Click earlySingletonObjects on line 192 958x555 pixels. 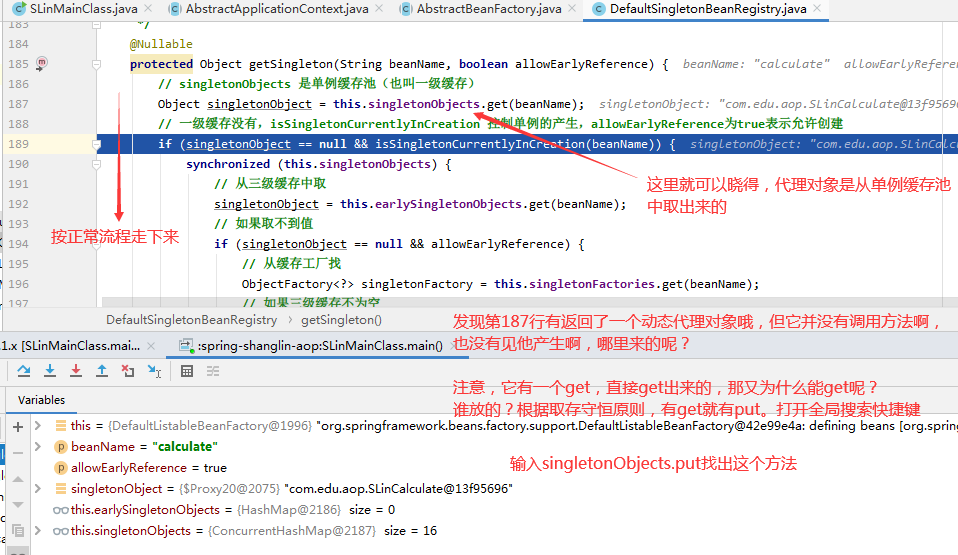coord(448,204)
